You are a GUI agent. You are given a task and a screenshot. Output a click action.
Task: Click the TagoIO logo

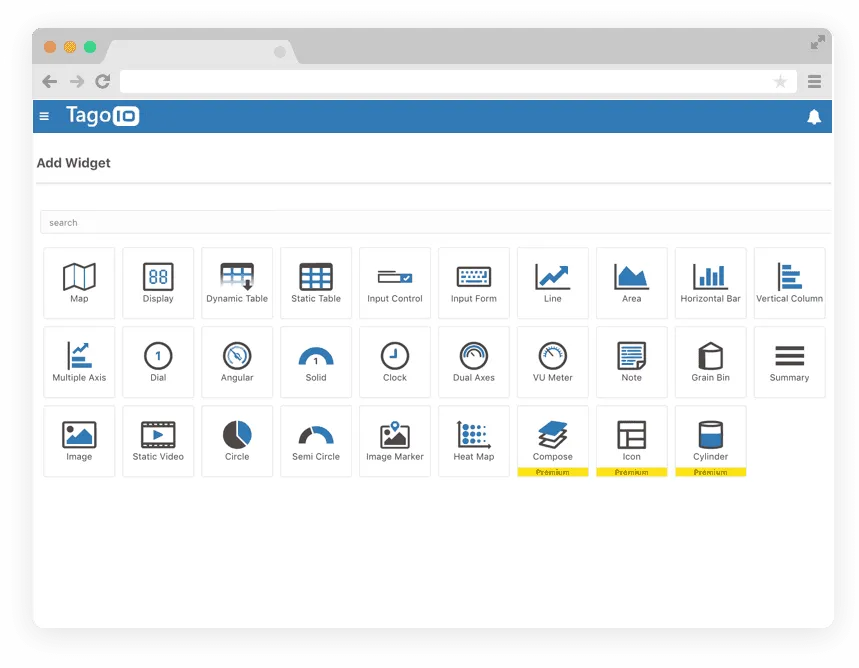[102, 116]
